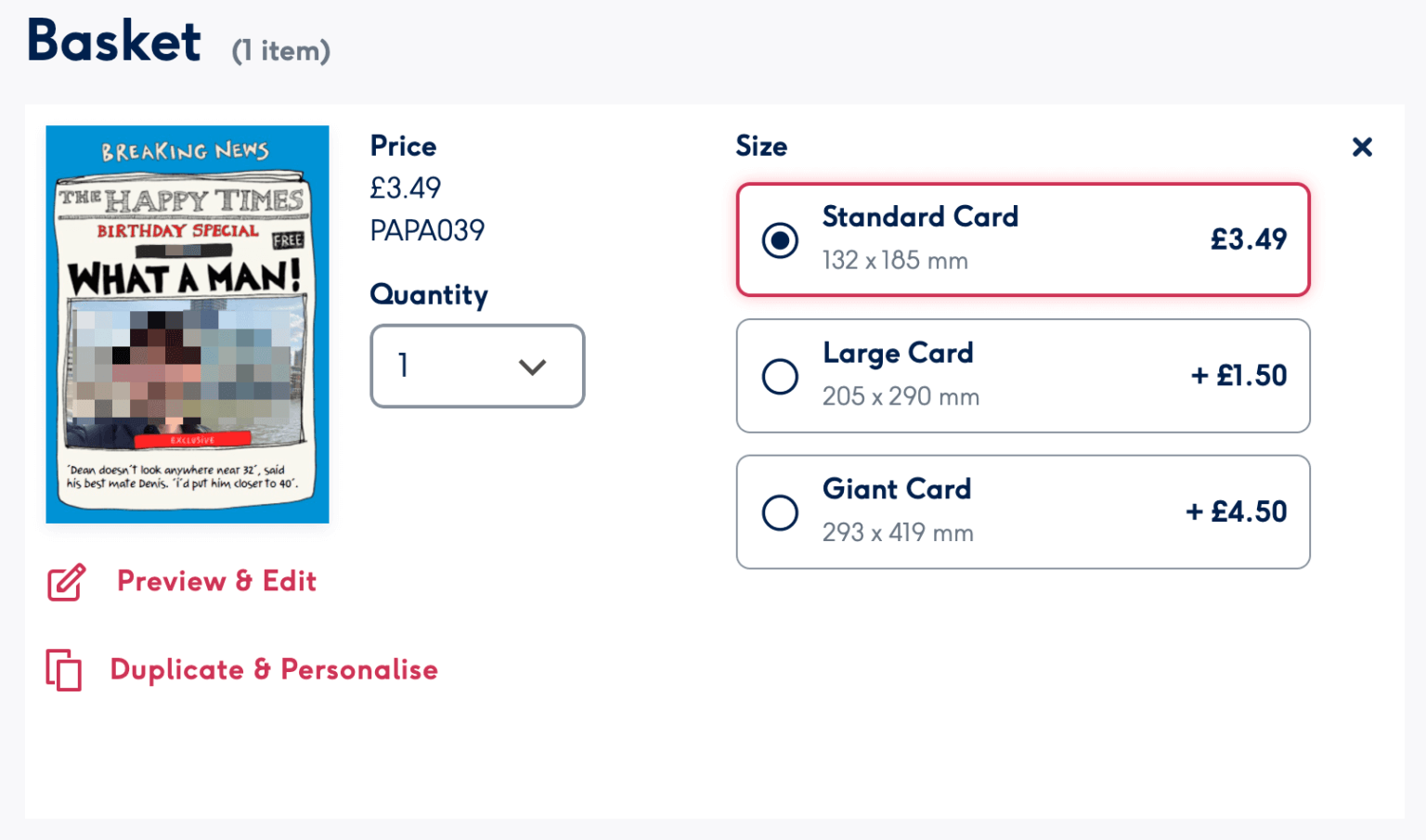Viewport: 1426px width, 840px height.
Task: Click the Basket page heading
Action: [112, 41]
